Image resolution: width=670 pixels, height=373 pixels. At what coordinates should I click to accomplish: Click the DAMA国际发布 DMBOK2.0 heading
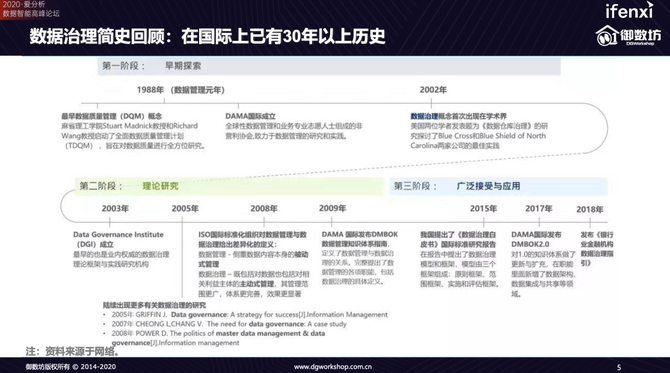tap(536, 239)
